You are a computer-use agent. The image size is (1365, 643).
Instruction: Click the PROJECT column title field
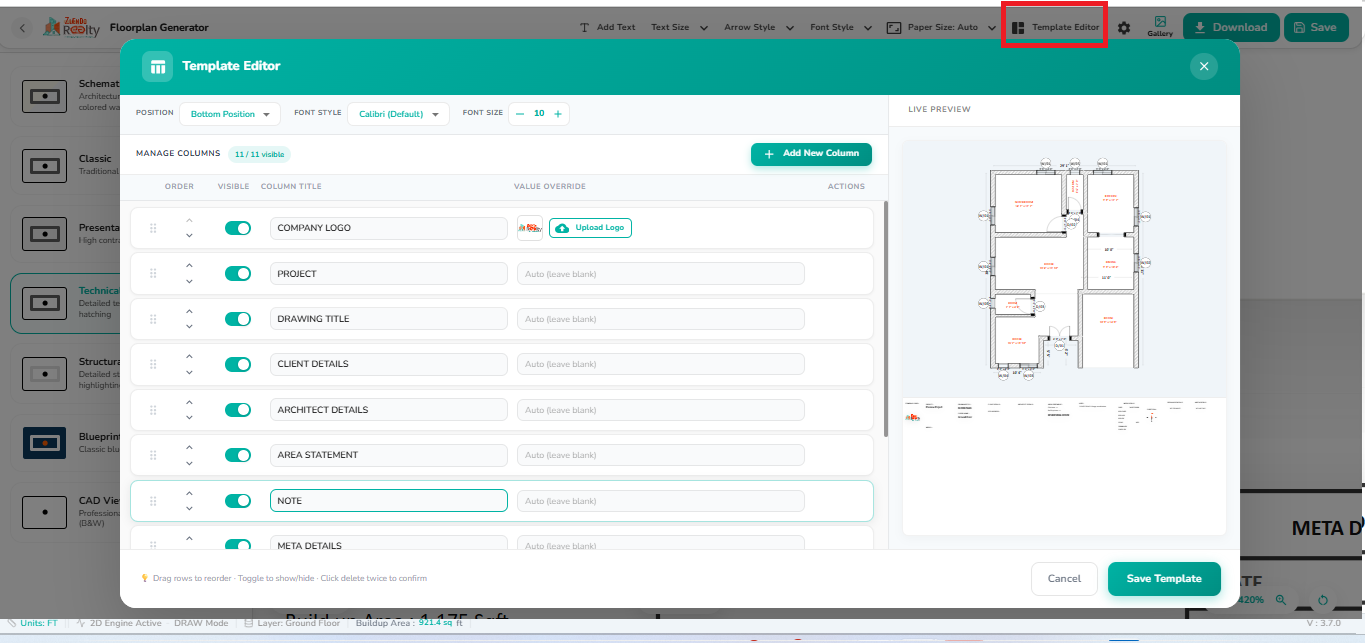tap(388, 273)
